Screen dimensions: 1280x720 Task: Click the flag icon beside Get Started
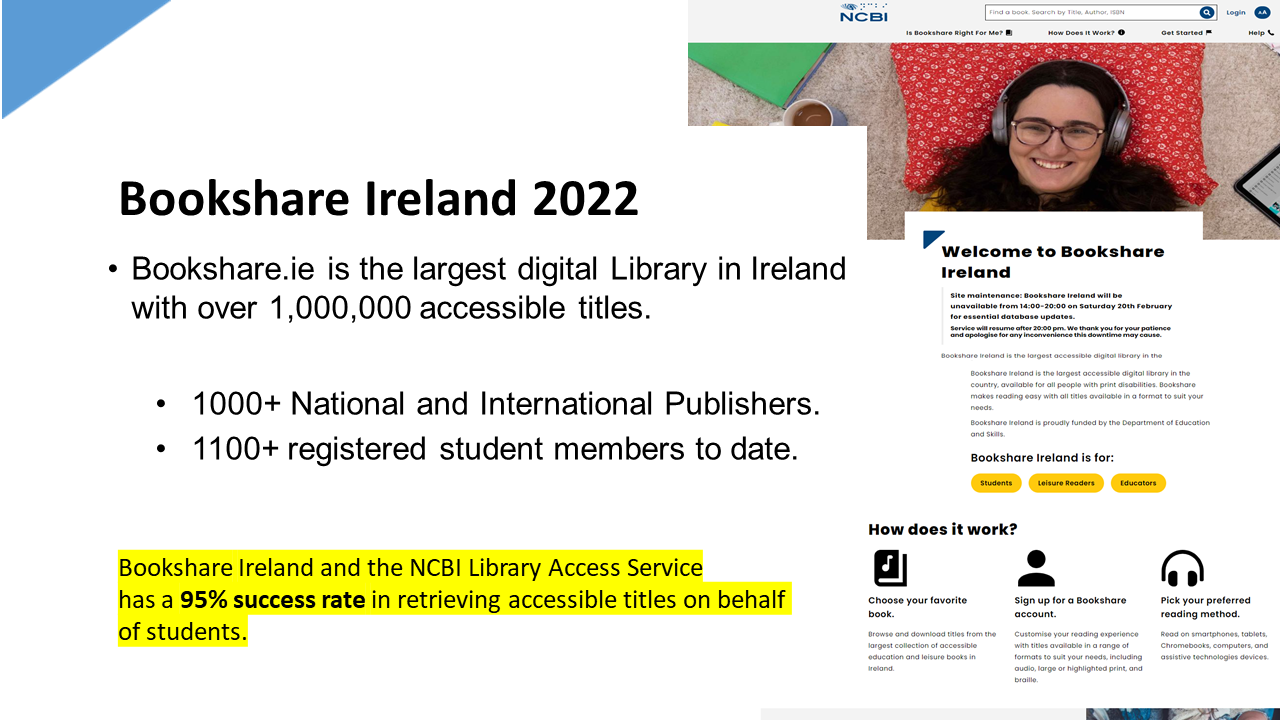click(1209, 33)
